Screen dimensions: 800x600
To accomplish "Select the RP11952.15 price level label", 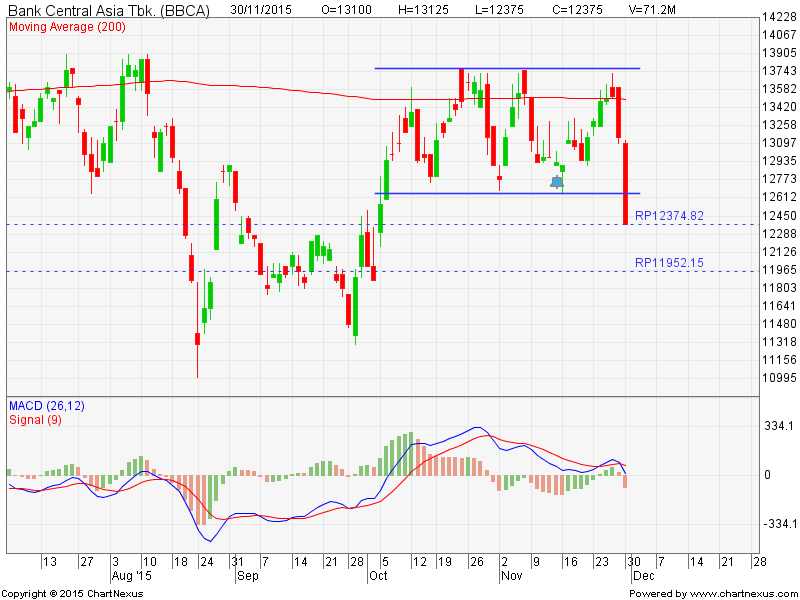I will click(669, 262).
